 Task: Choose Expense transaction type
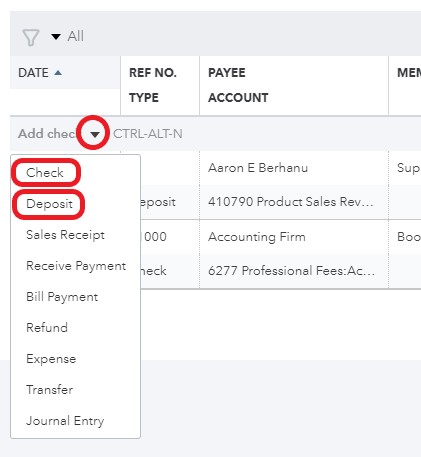click(51, 359)
